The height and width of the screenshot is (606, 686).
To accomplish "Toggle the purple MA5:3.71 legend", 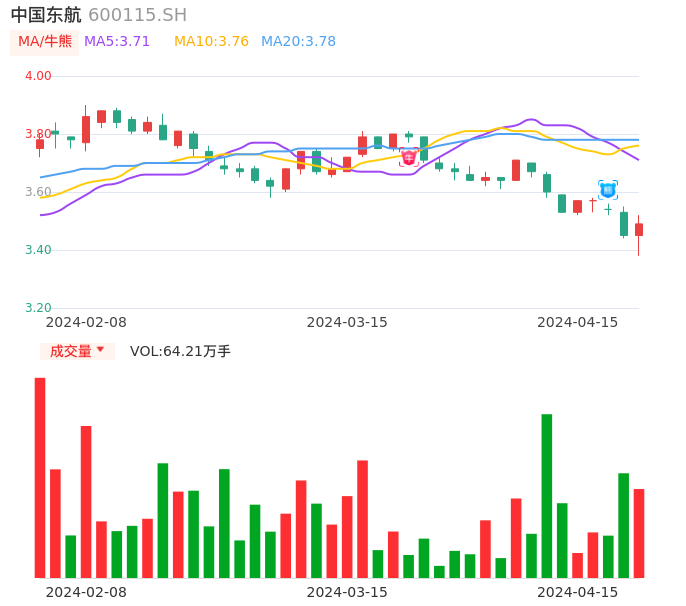I will [117, 42].
